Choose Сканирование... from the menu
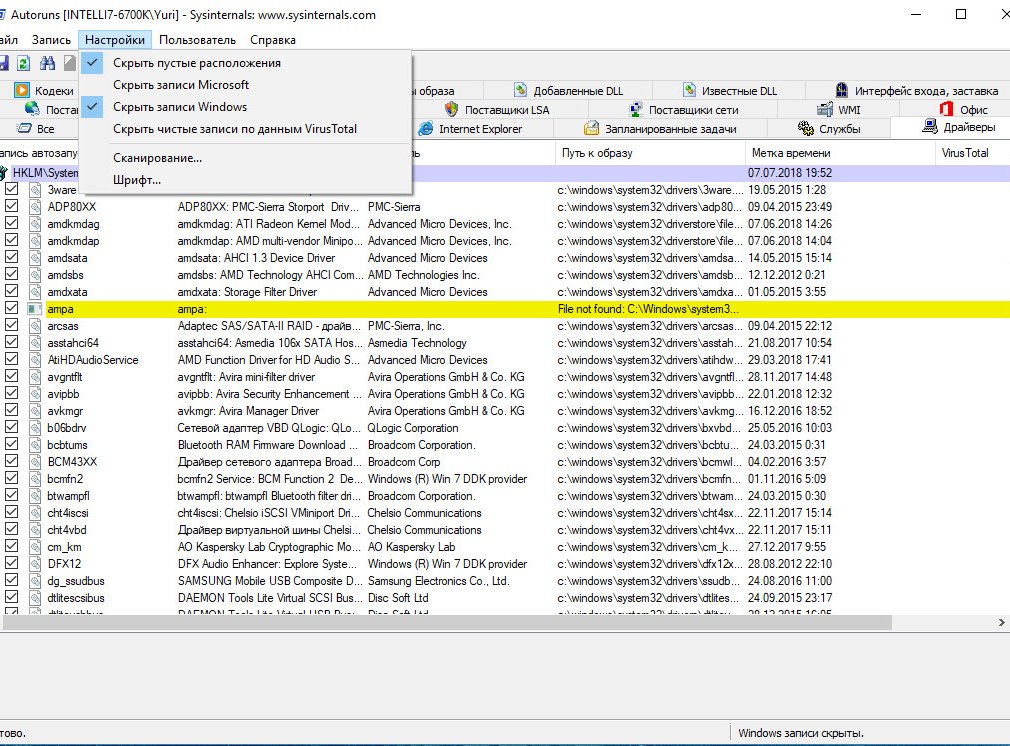The image size is (1010, 746). tap(245, 158)
